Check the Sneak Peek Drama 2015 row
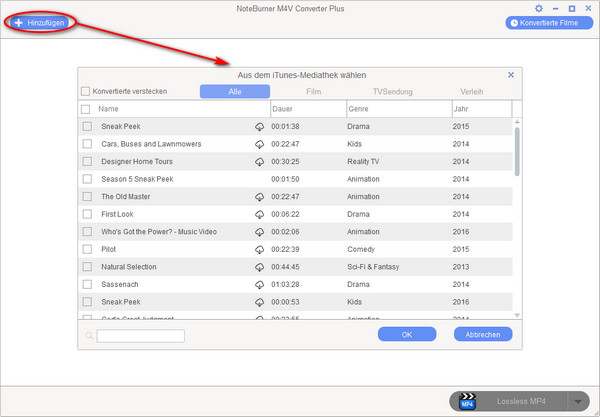Screen dimensions: 600x417 [87, 126]
